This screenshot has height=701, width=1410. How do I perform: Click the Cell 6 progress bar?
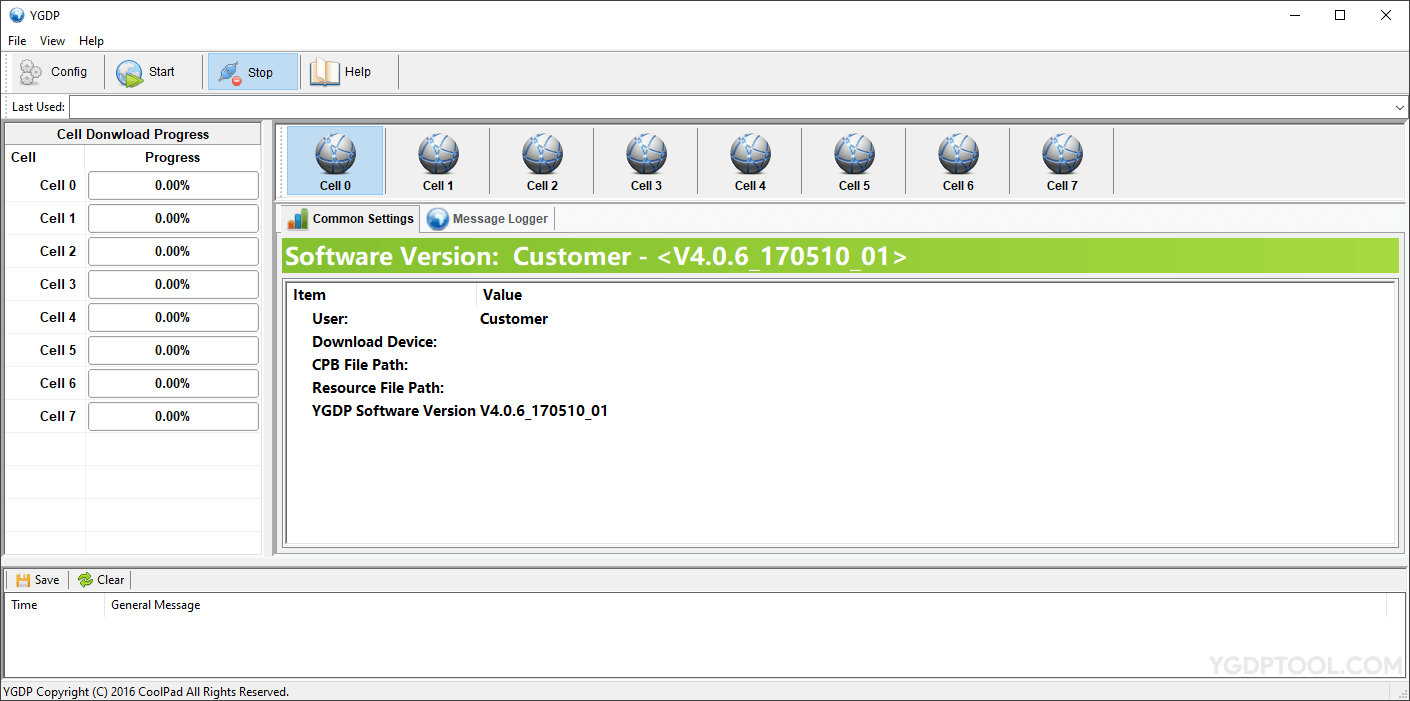[173, 383]
